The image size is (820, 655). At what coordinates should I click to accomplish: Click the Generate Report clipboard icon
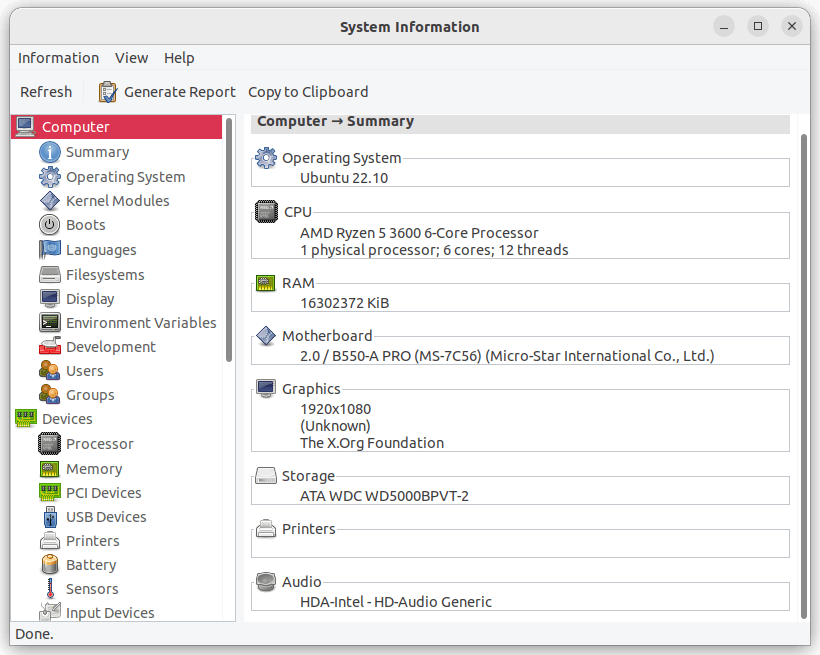click(108, 92)
